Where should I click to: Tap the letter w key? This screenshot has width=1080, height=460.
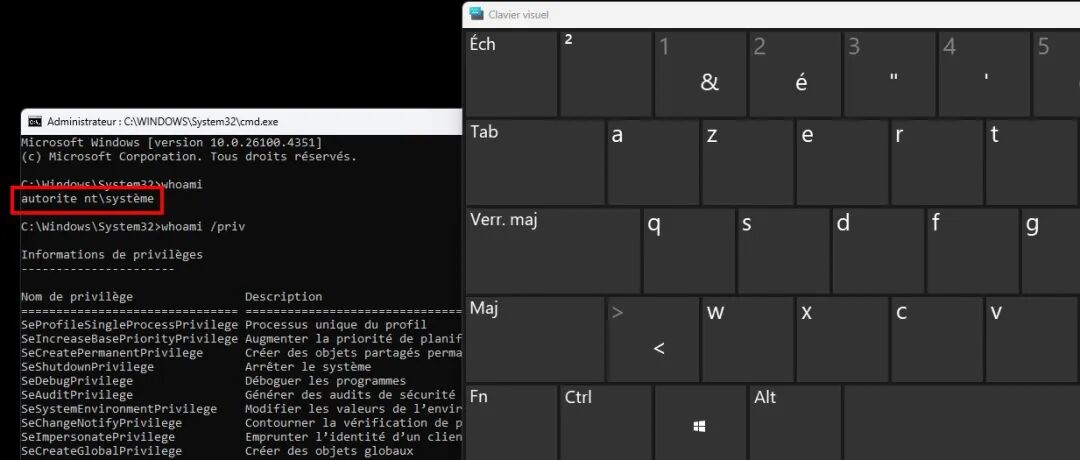(x=747, y=339)
